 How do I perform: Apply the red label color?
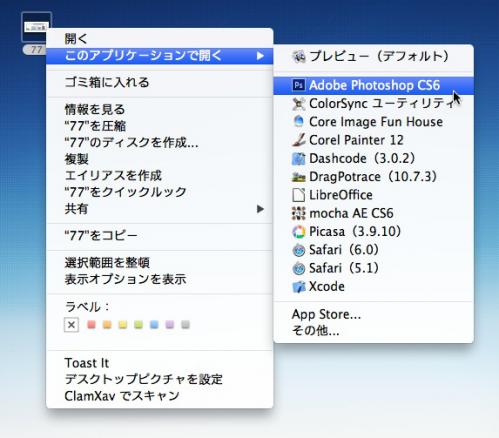[x=91, y=325]
